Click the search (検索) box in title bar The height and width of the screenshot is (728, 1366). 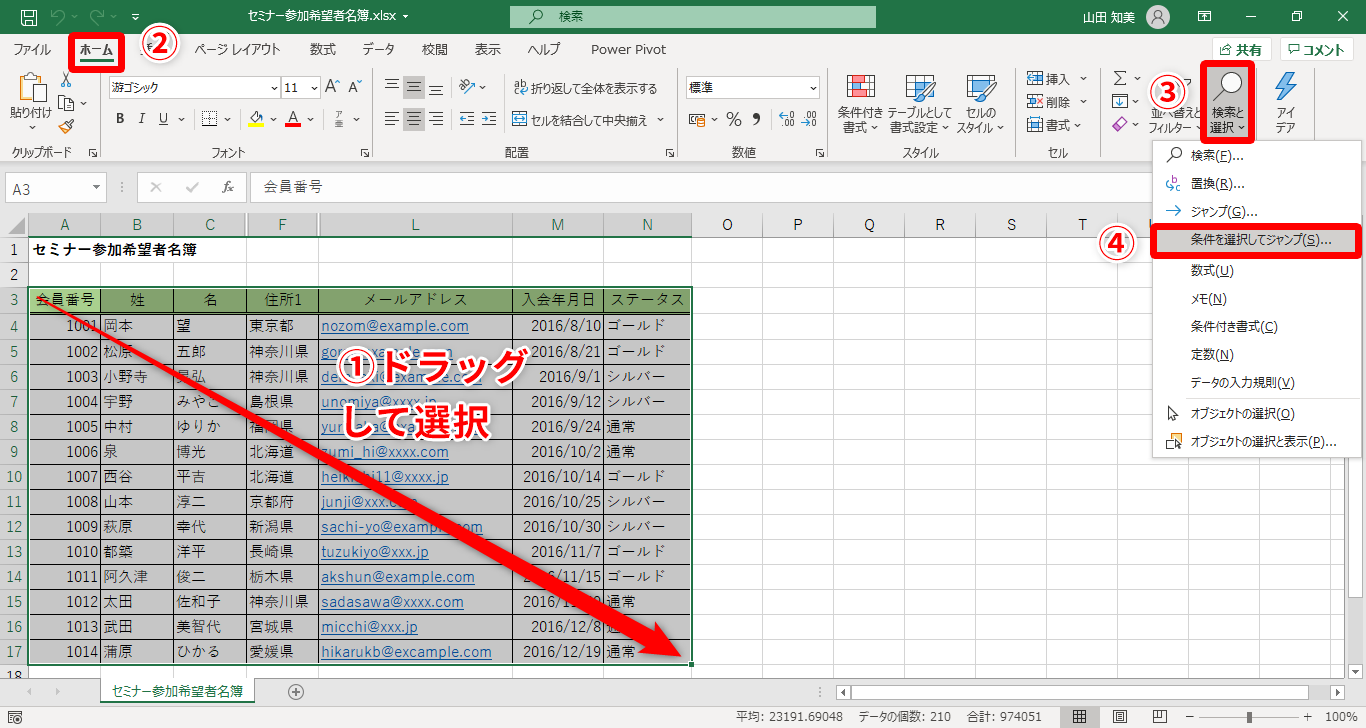(x=692, y=17)
